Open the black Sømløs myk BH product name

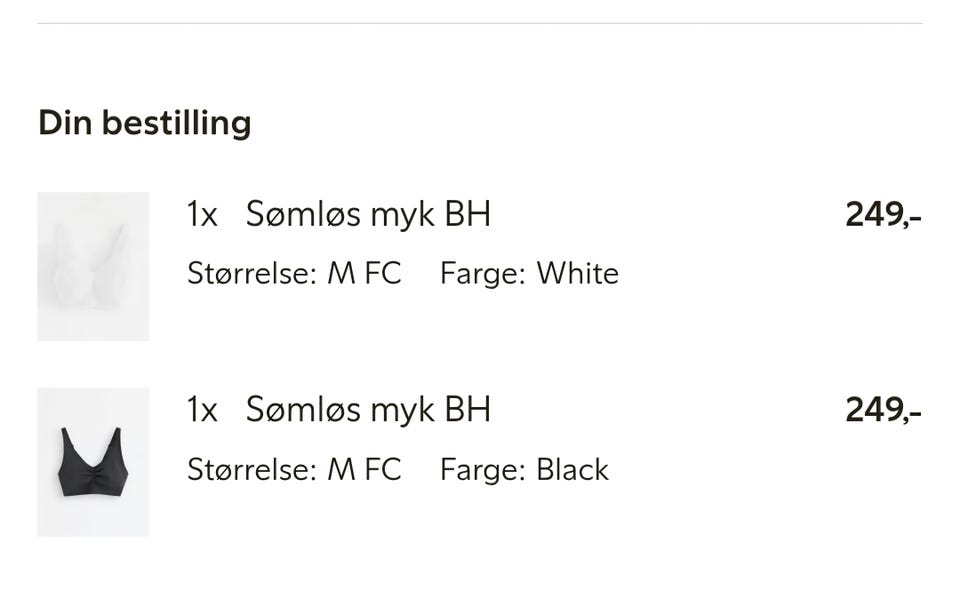tap(368, 410)
